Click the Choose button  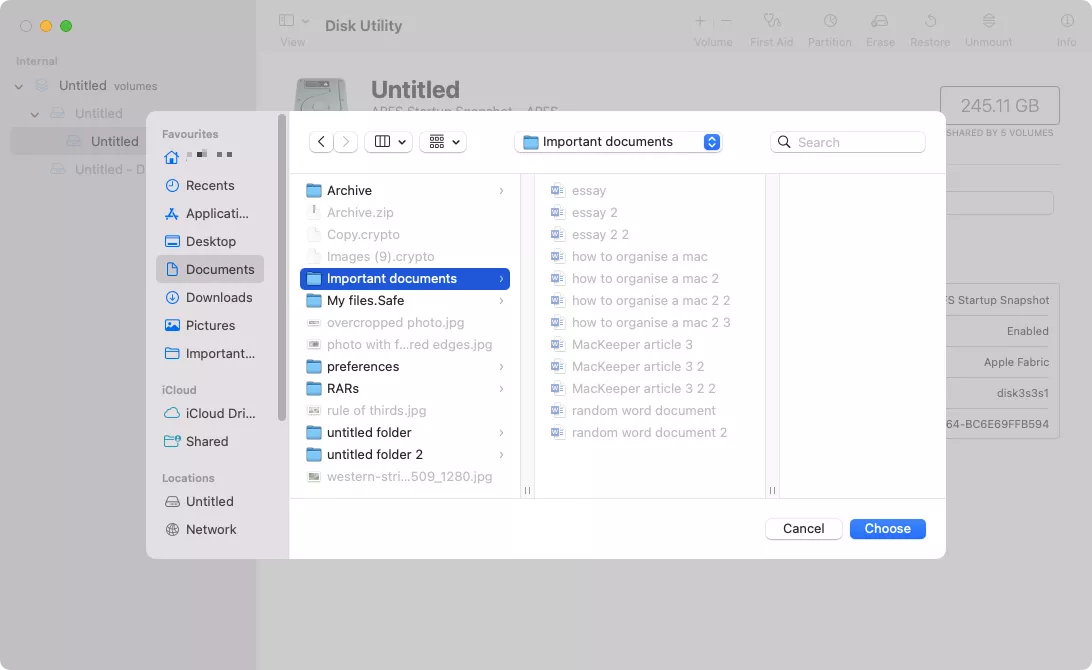[x=887, y=528]
